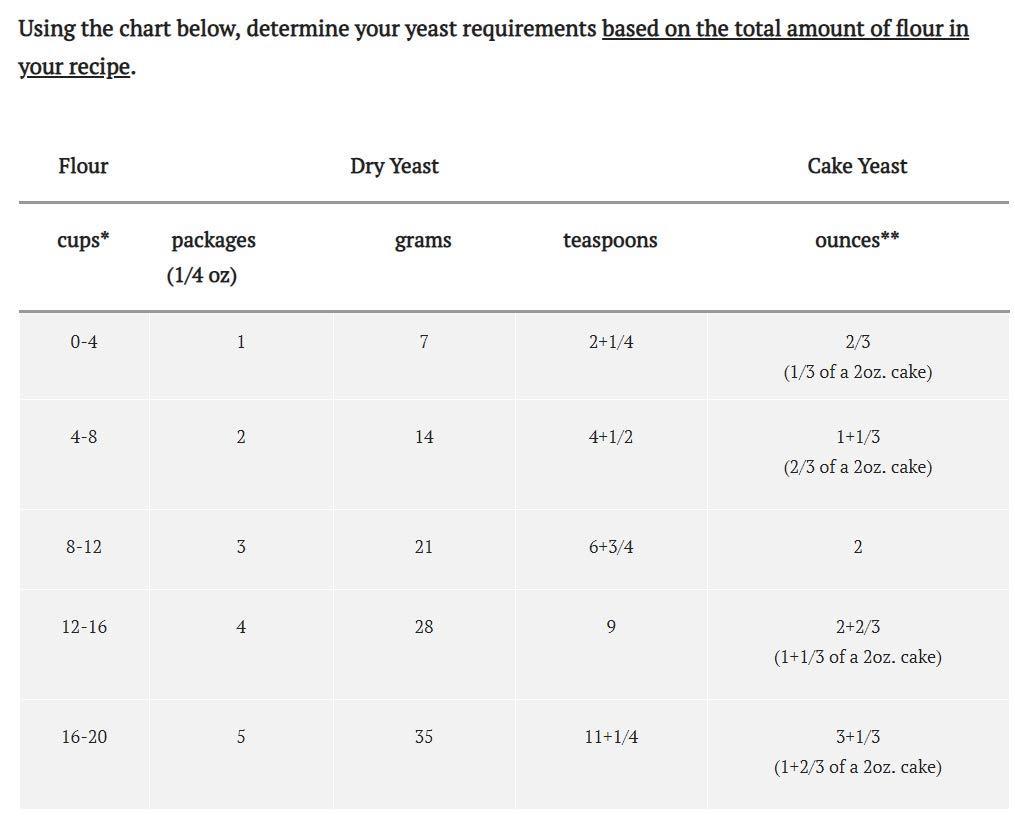Select the 28 grams cell
The image size is (1015, 821).
pyautogui.click(x=424, y=627)
